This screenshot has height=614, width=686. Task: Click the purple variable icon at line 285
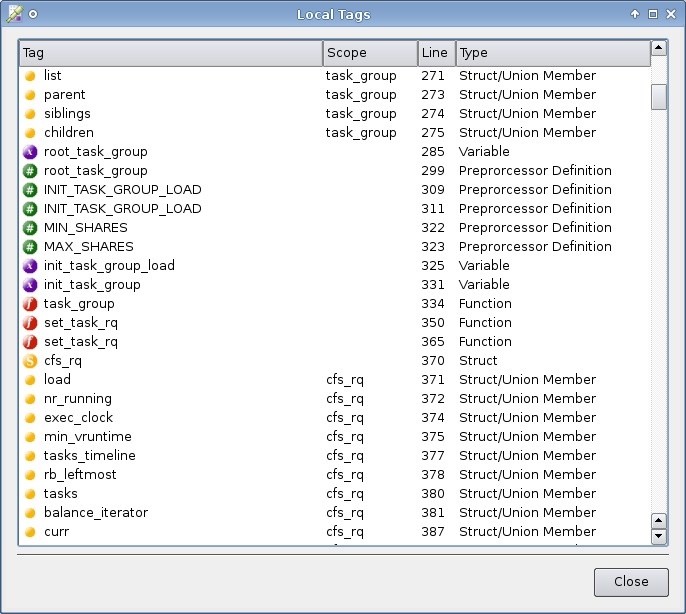(30, 152)
